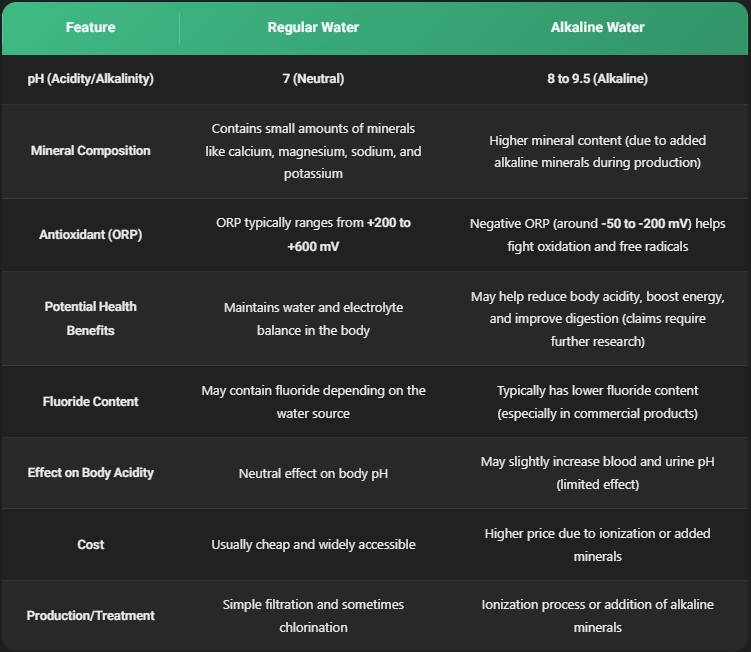Select the Cost row label
The image size is (751, 652).
(91, 545)
